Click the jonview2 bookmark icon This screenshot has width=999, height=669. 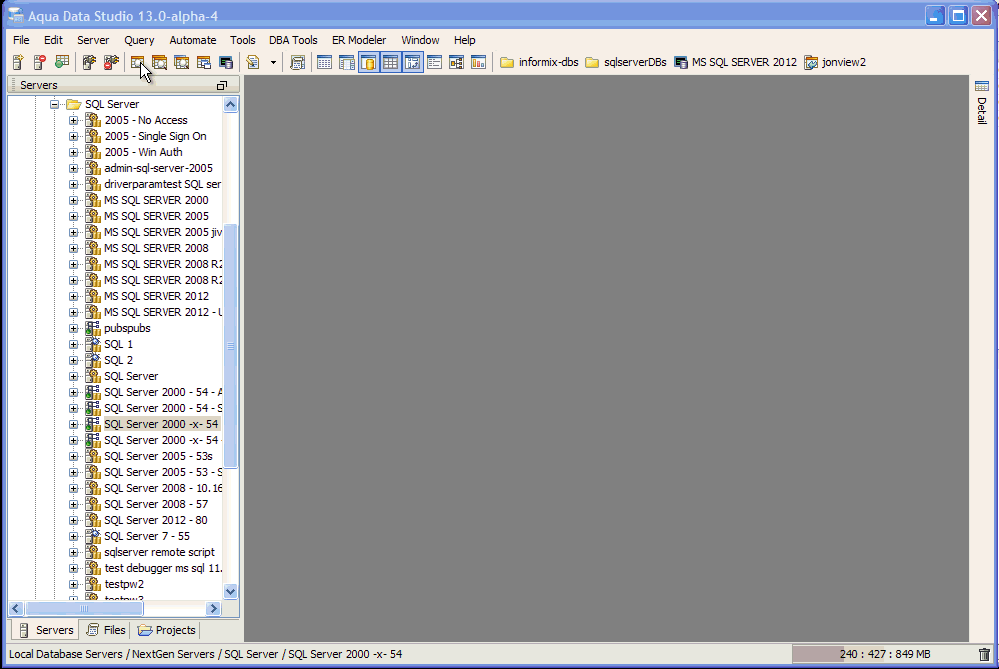tap(811, 62)
